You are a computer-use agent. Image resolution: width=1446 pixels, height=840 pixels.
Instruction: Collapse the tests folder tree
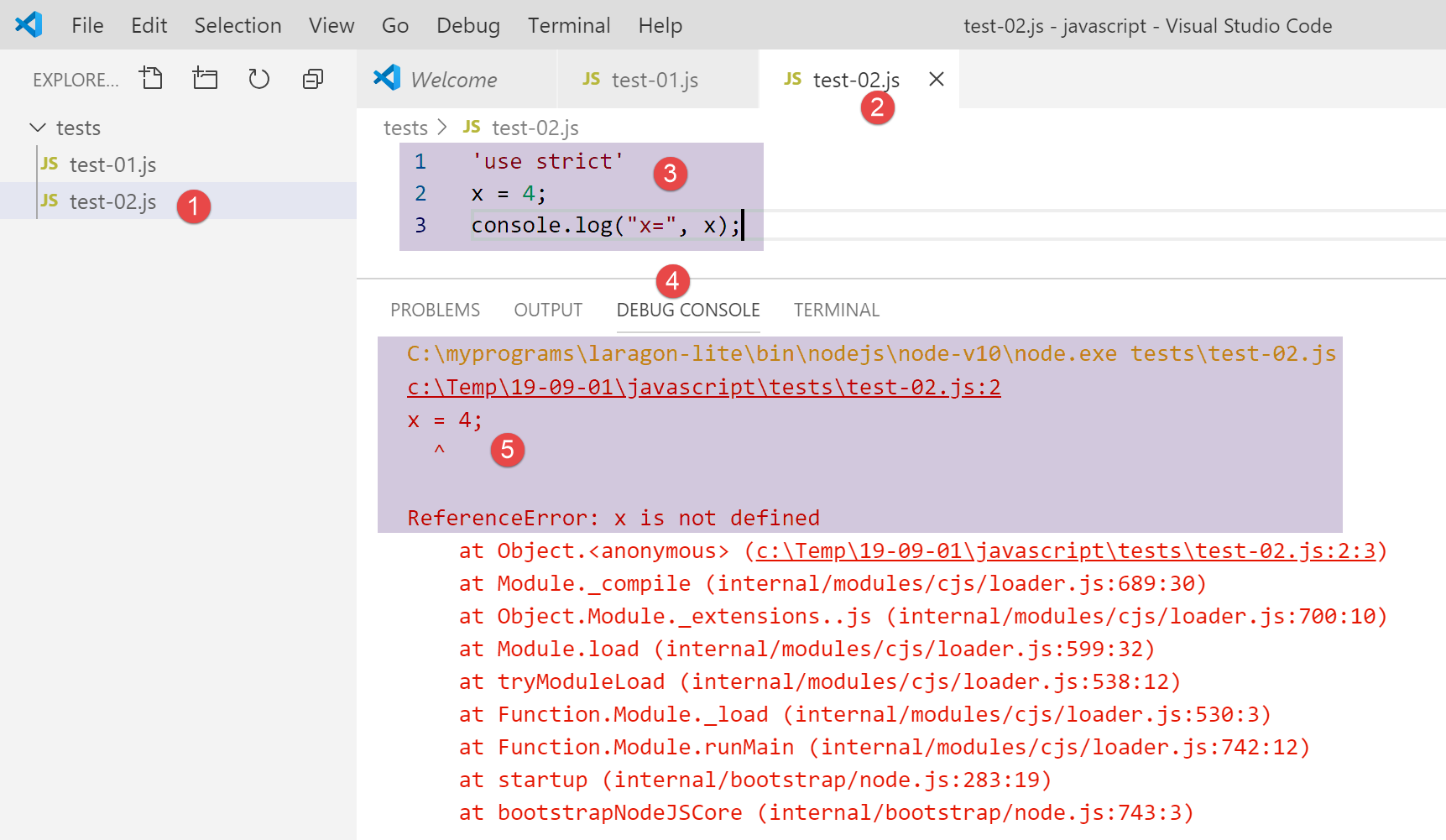[x=38, y=128]
